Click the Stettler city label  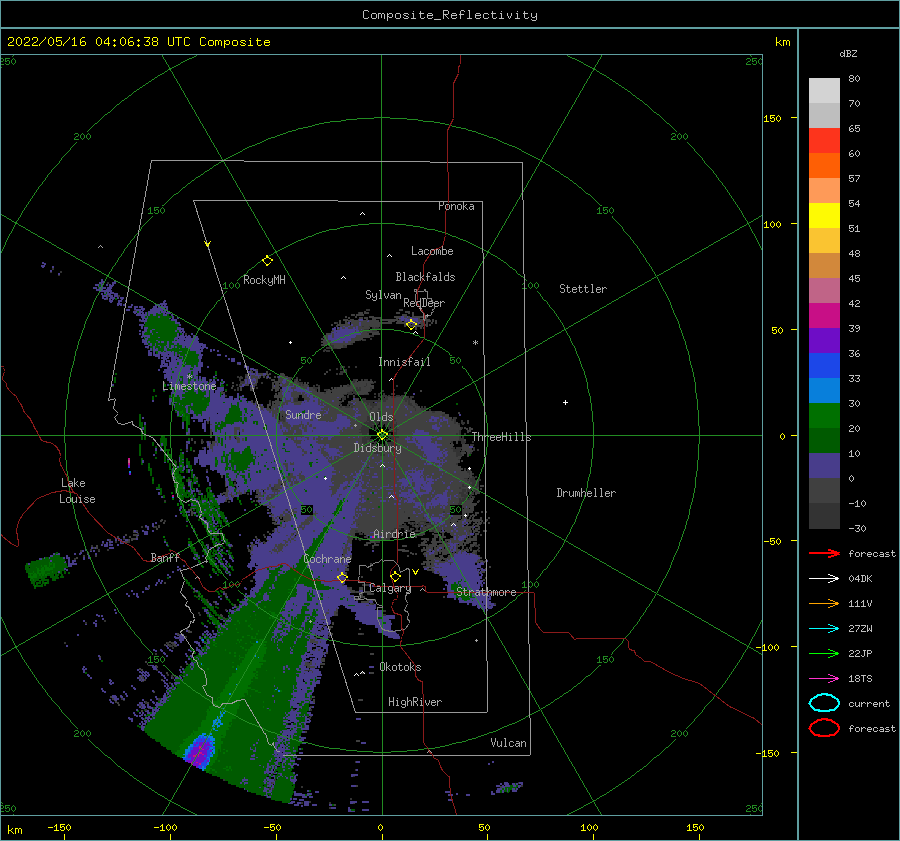click(583, 289)
